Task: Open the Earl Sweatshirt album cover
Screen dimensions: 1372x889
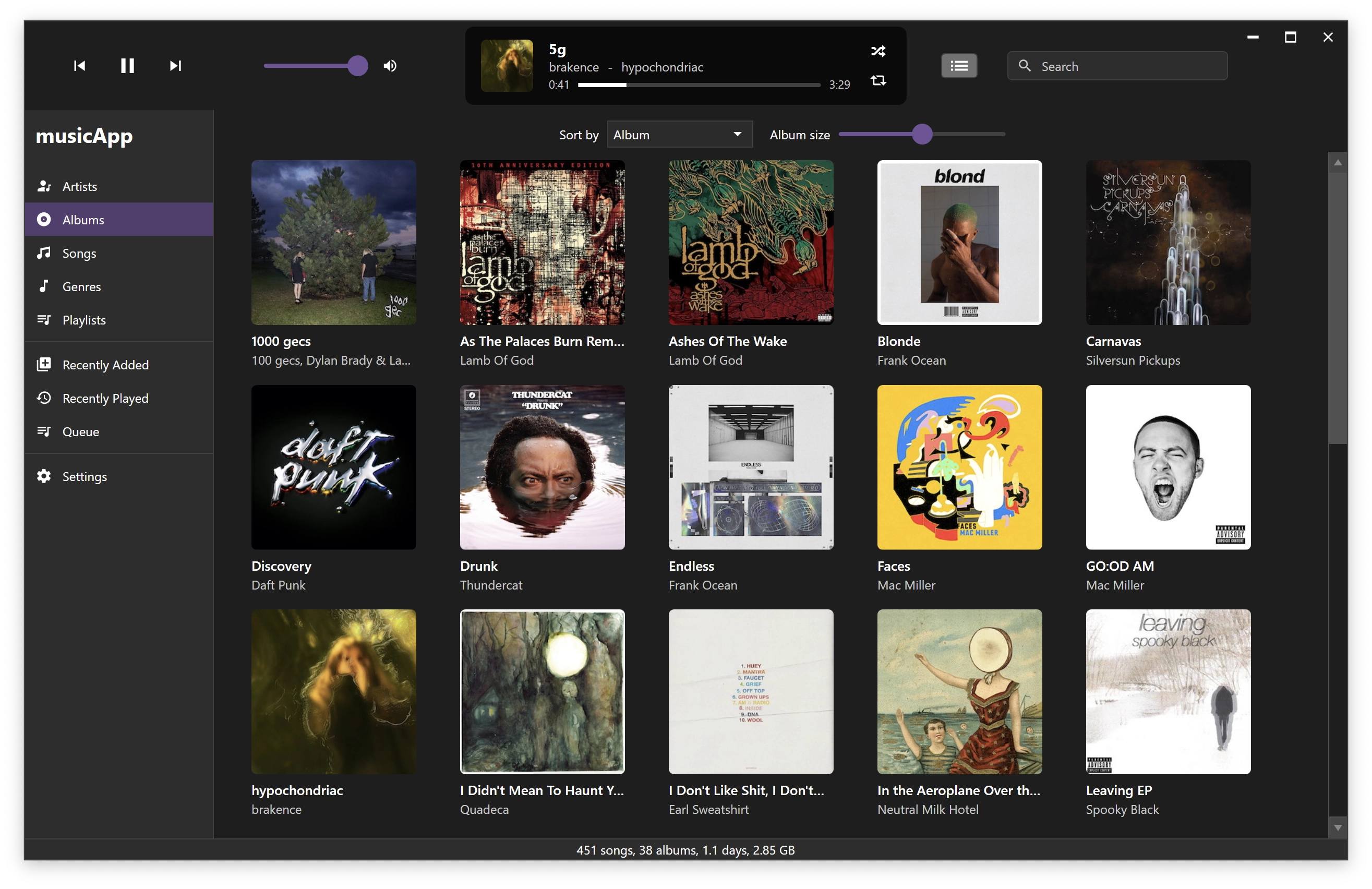Action: 751,692
